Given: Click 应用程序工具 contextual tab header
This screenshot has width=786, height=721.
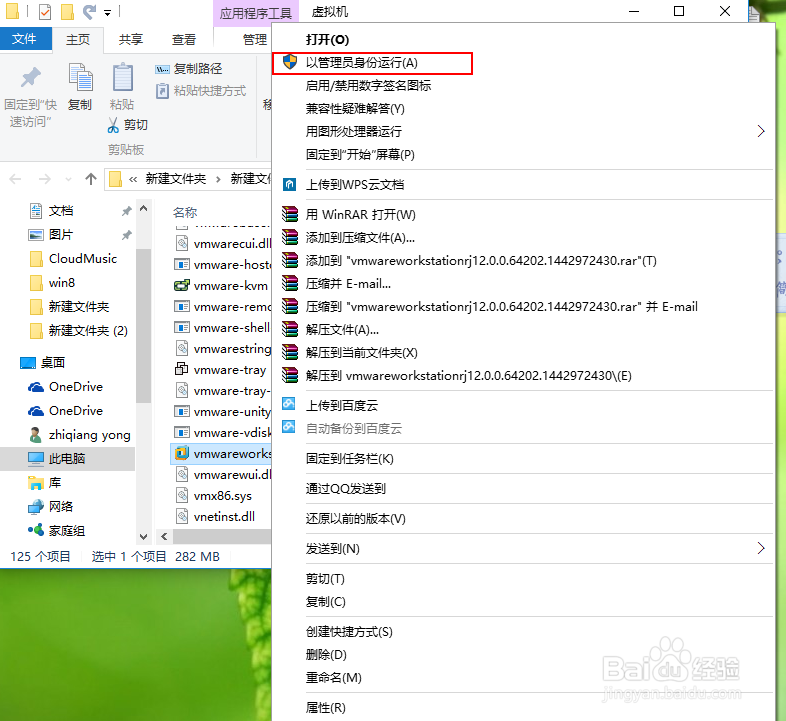Looking at the screenshot, I should coord(256,13).
